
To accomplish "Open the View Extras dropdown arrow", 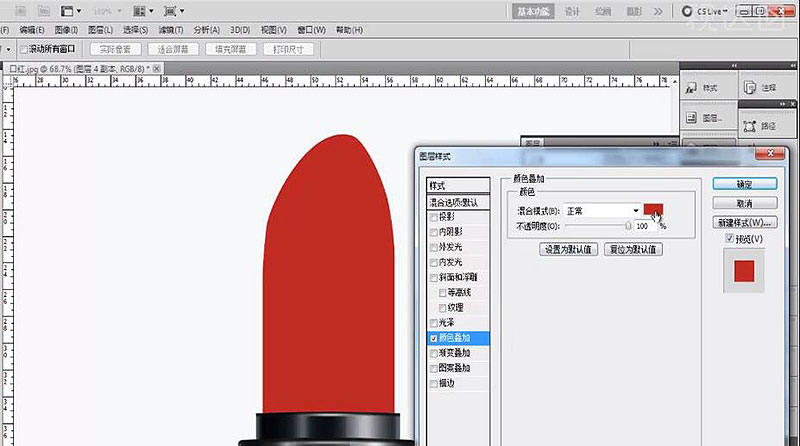I will pyautogui.click(x=79, y=11).
